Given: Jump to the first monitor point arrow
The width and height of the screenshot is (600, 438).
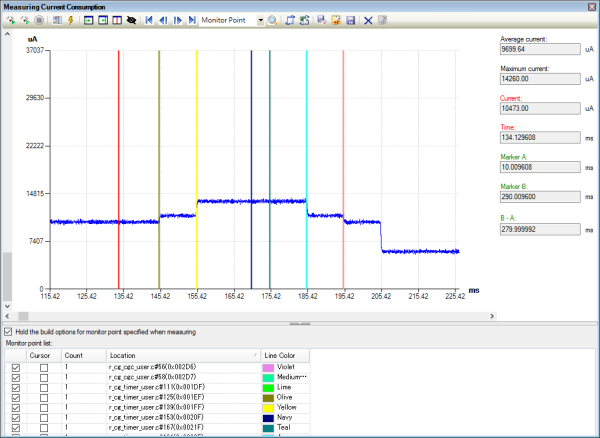Looking at the screenshot, I should tap(149, 20).
